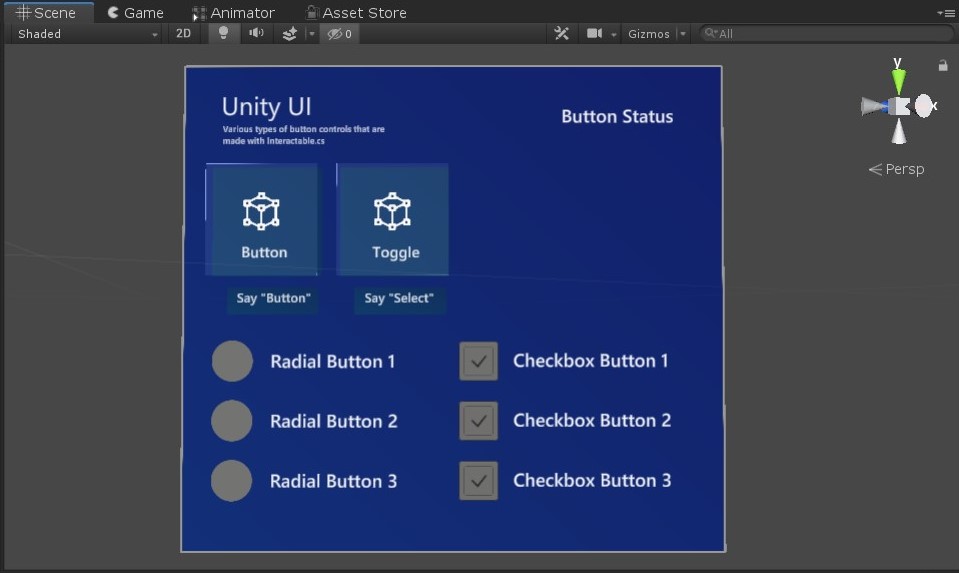
Task: Toggle scene effects icon
Action: (x=289, y=34)
